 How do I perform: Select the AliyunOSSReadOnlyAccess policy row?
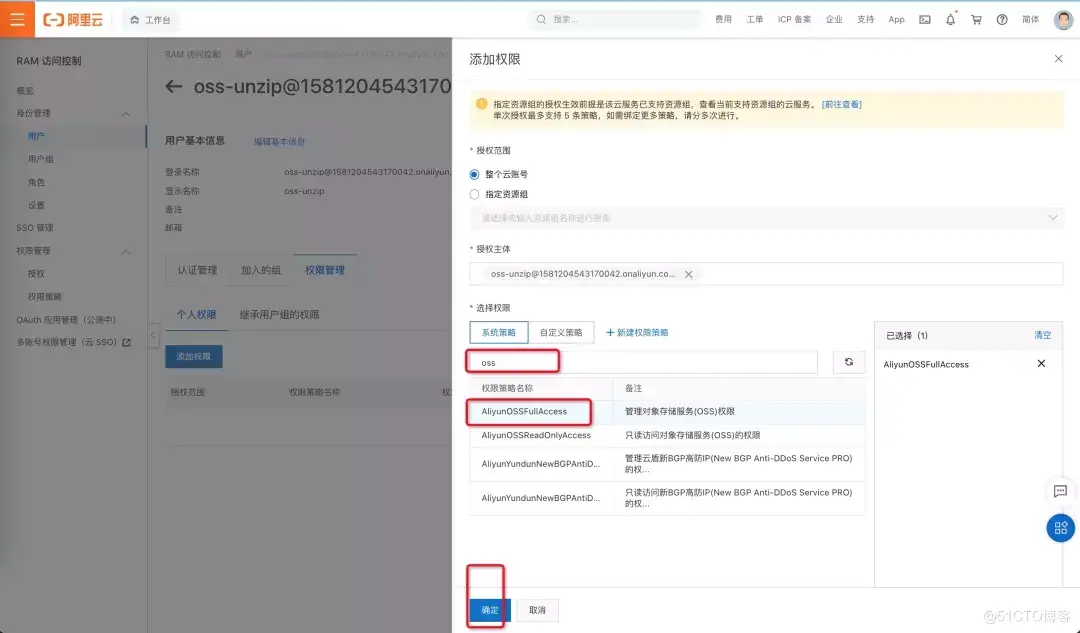click(x=667, y=435)
